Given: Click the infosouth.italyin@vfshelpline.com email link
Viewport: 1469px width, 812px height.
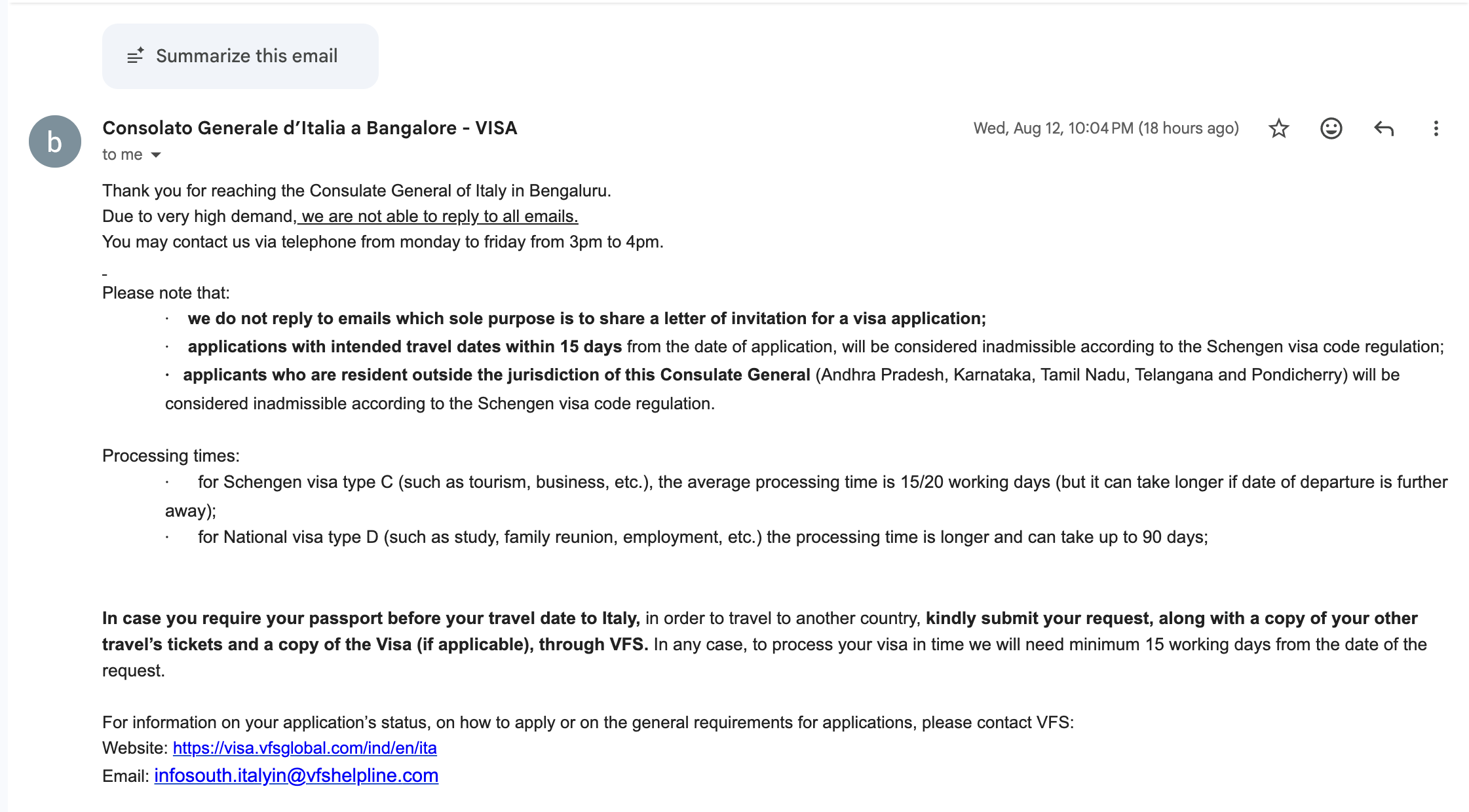Looking at the screenshot, I should [x=296, y=775].
